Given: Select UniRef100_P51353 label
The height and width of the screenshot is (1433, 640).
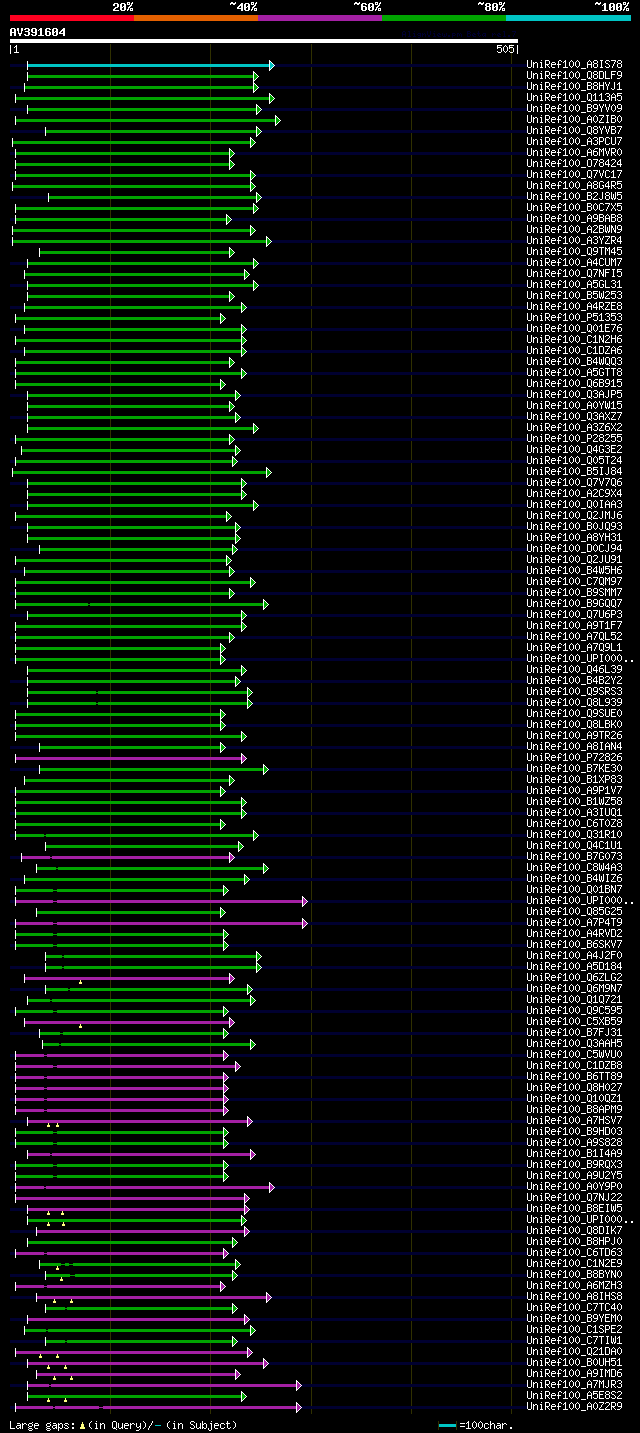Looking at the screenshot, I should (574, 318).
